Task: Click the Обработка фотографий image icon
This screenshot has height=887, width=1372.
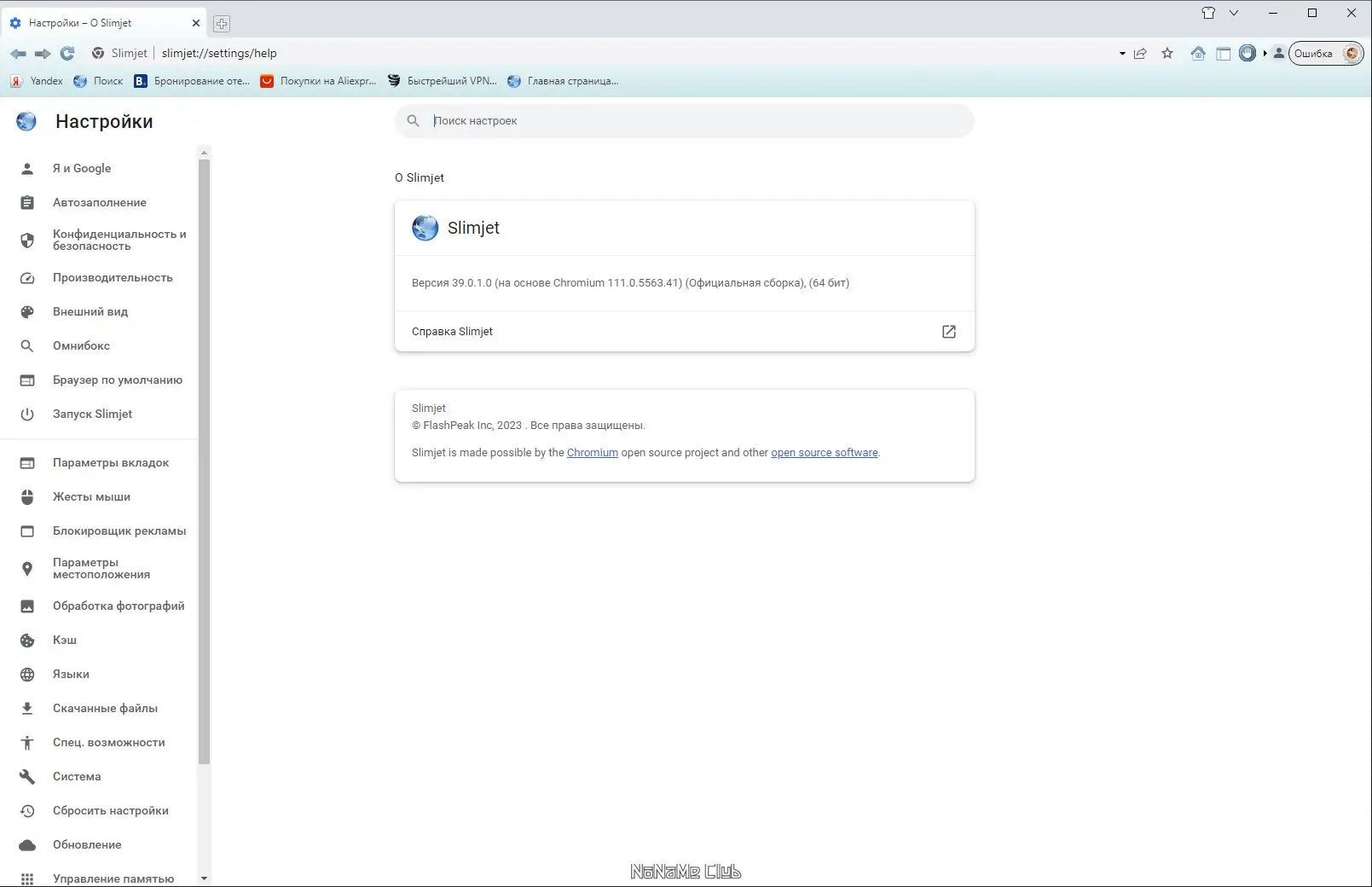Action: coord(27,606)
